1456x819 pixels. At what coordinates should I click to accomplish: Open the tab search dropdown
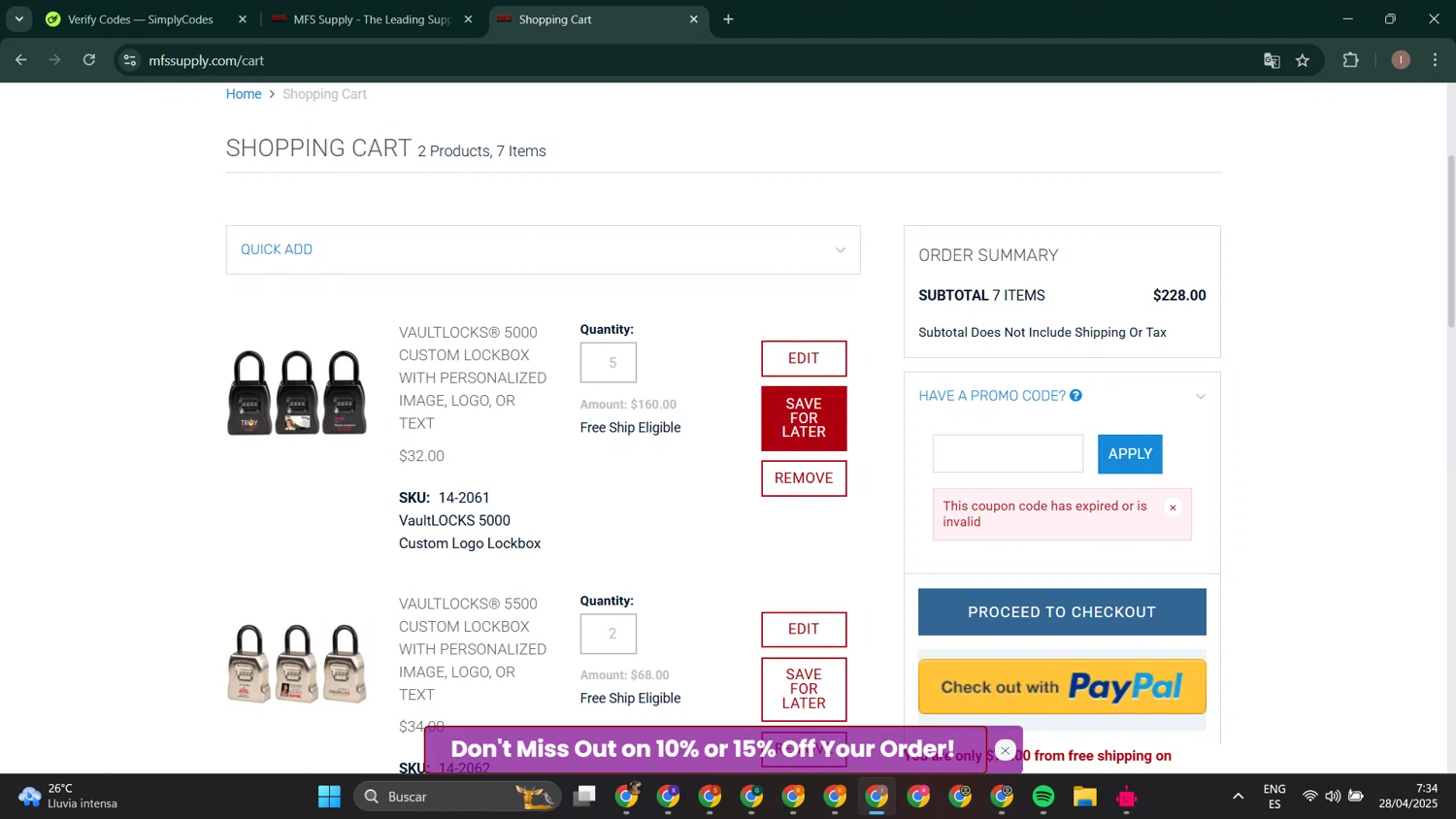click(x=18, y=19)
